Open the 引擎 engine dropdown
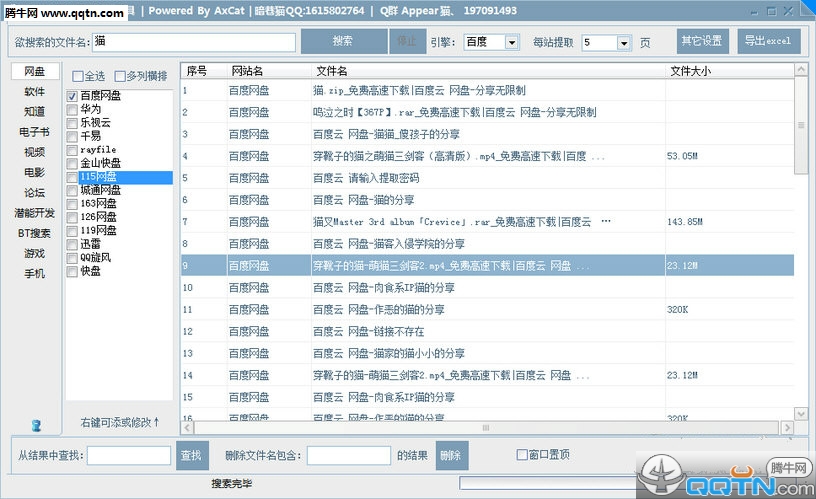 click(x=512, y=43)
